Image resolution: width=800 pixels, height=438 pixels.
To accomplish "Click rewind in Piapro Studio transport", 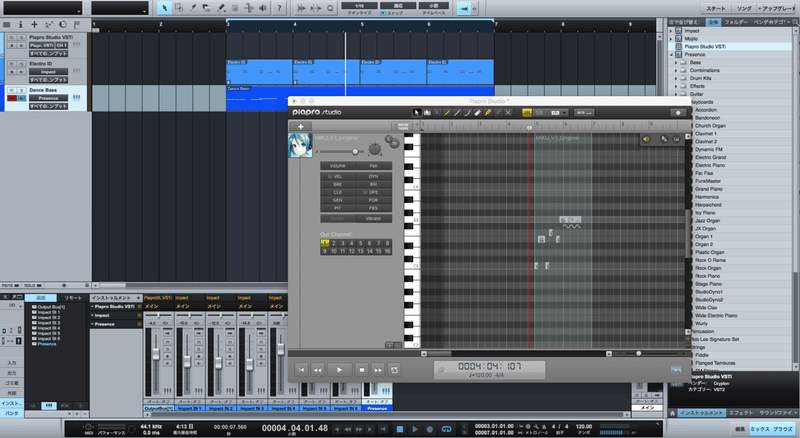I will click(317, 370).
